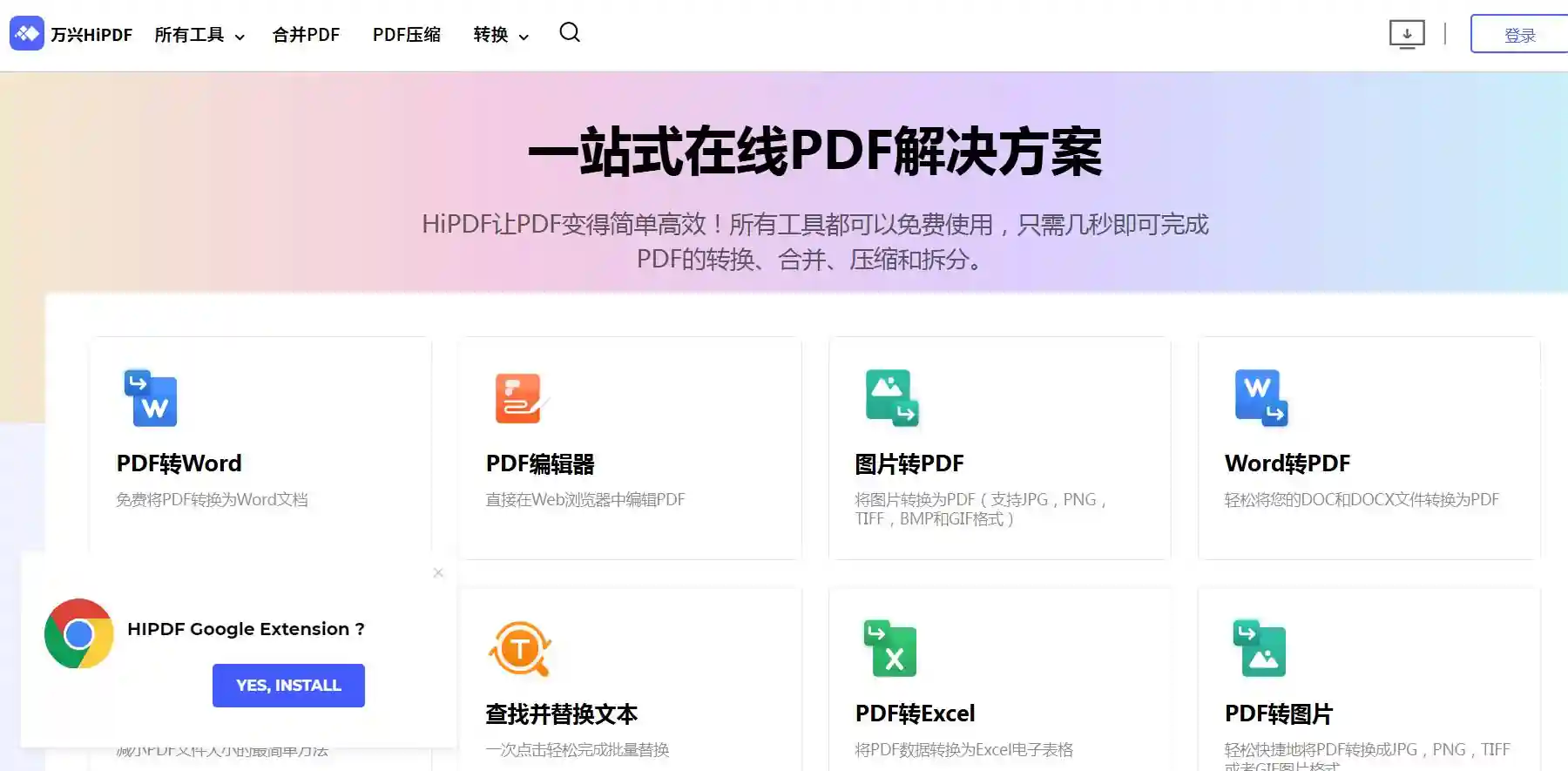Open the 查找并替换文本 icon
The image size is (1568, 771).
point(520,649)
